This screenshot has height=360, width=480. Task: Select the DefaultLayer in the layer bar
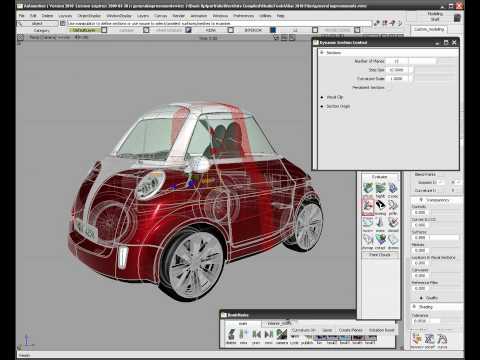84,30
